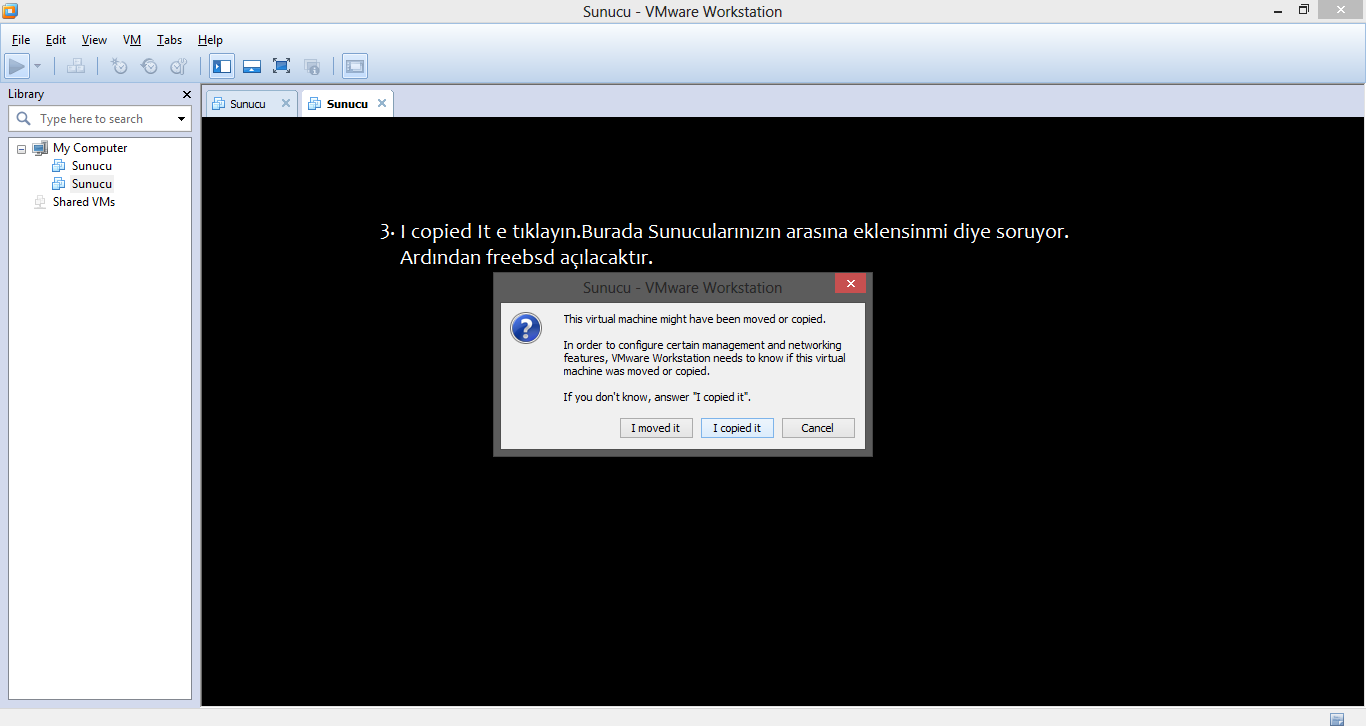Collapse the My Computer tree node
1366x726 pixels.
point(21,148)
